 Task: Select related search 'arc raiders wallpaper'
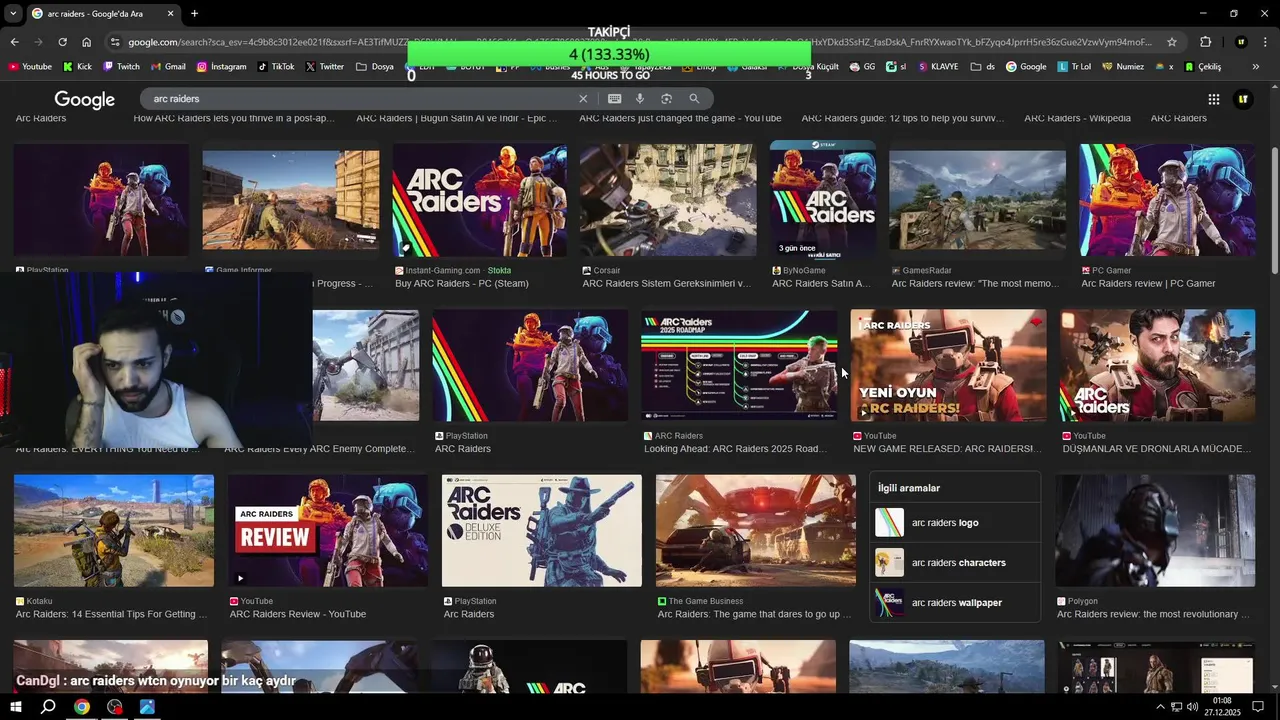click(x=955, y=603)
